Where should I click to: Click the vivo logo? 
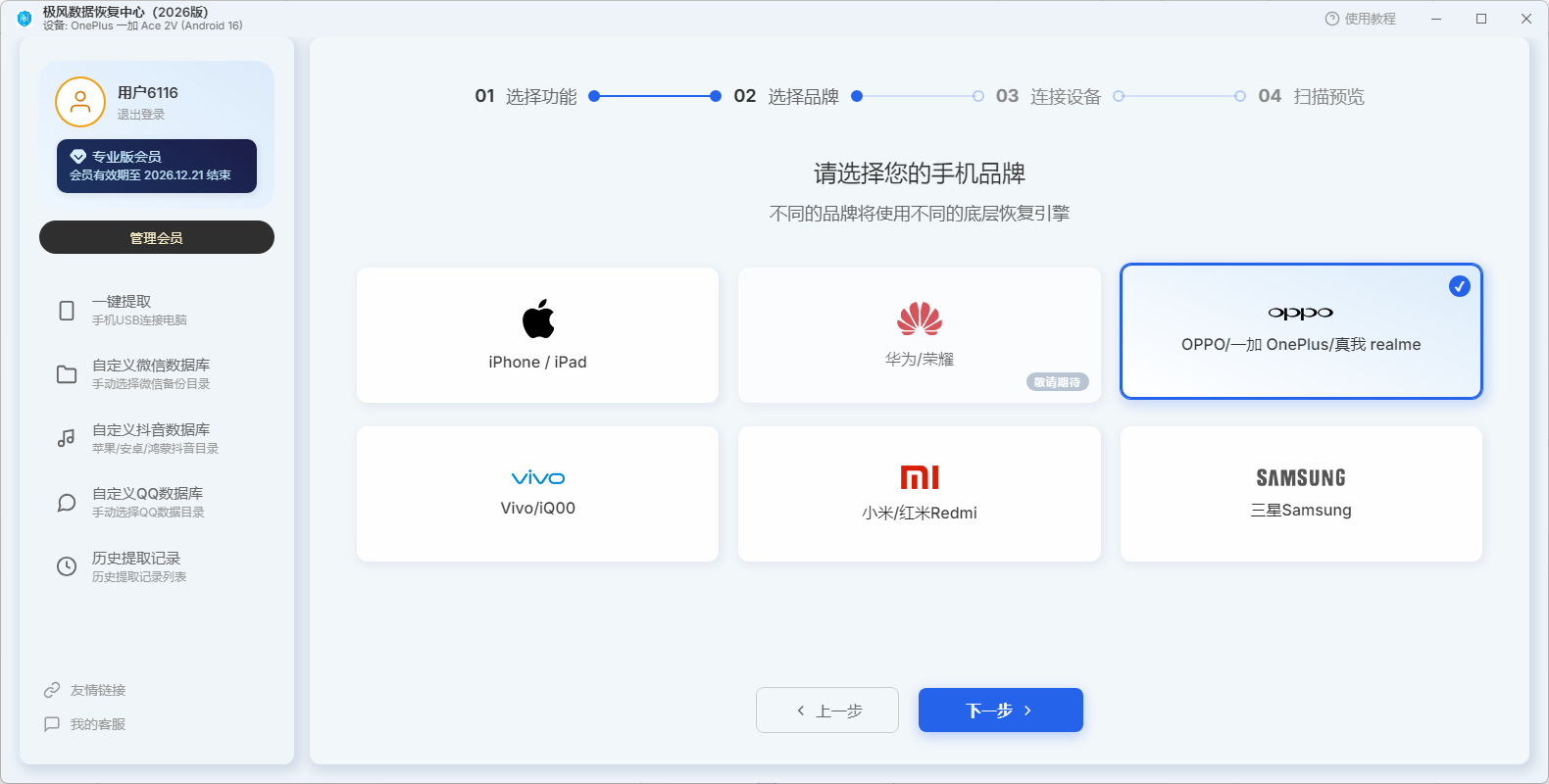(538, 478)
